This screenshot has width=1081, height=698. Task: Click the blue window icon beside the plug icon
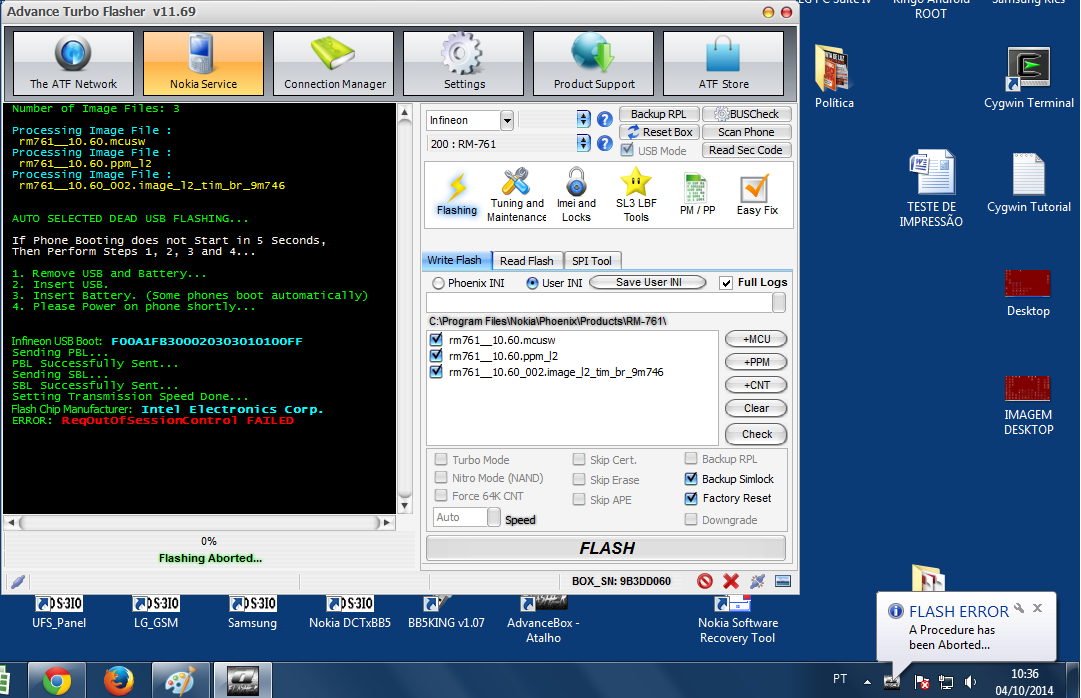(x=782, y=581)
